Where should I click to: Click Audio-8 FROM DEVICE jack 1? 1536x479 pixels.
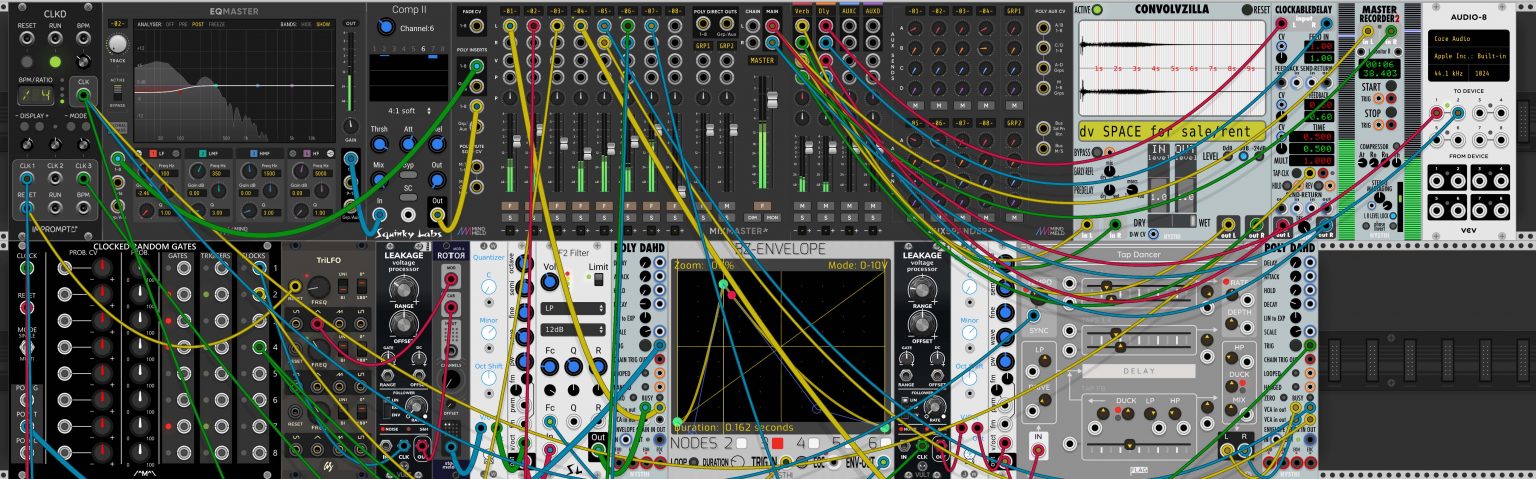[1437, 180]
